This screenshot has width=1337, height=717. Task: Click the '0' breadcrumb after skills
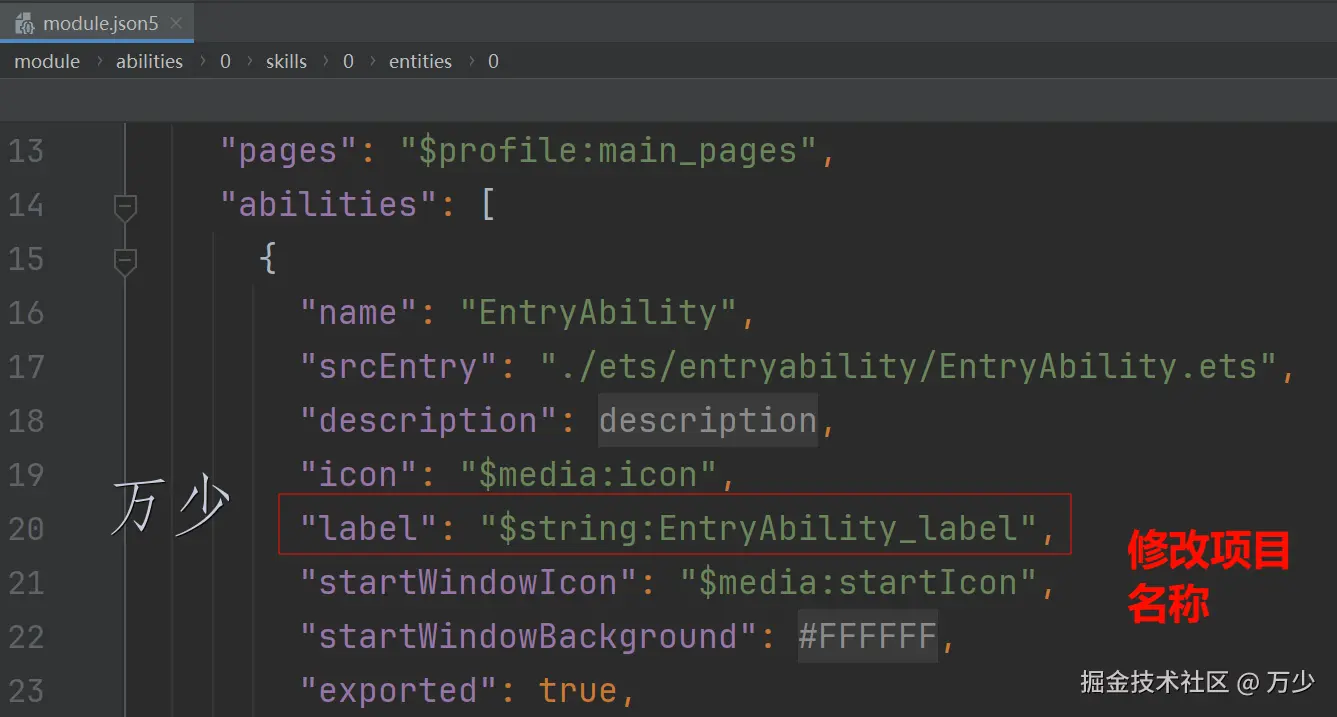coord(348,61)
